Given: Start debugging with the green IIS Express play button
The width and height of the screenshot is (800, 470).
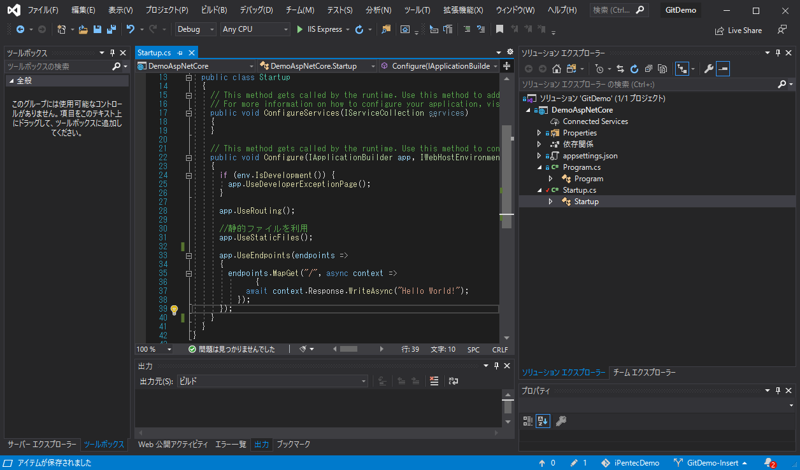Looking at the screenshot, I should [299, 30].
